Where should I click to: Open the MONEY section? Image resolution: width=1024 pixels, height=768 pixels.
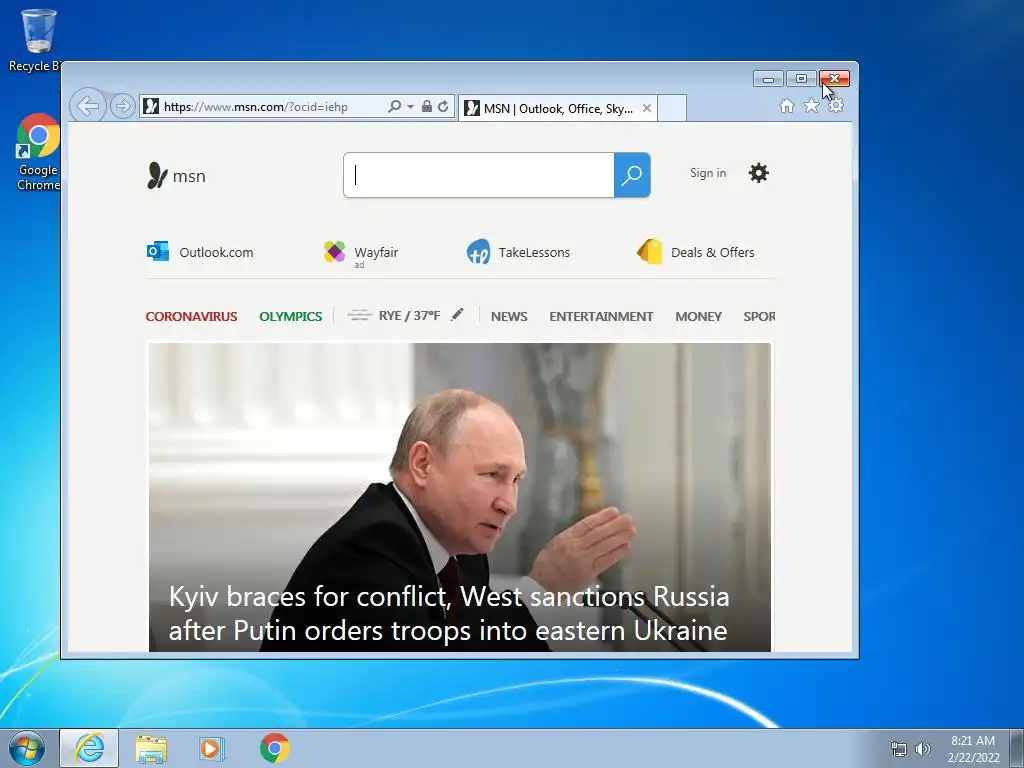(x=698, y=317)
